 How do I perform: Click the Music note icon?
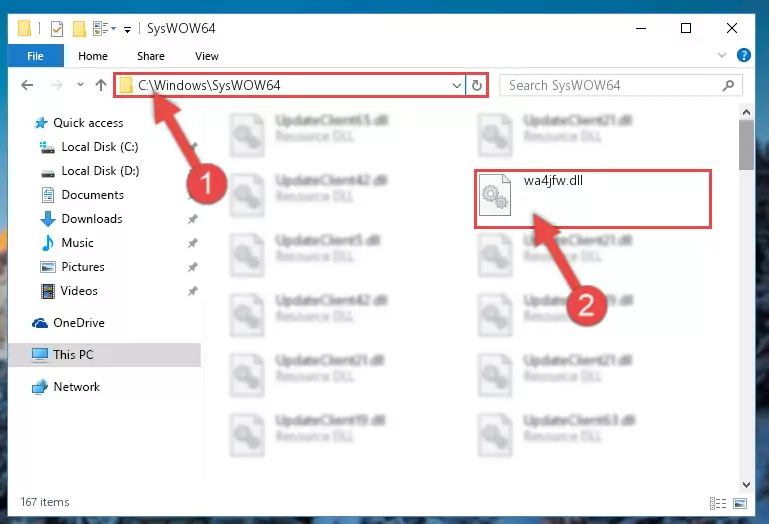pos(48,243)
